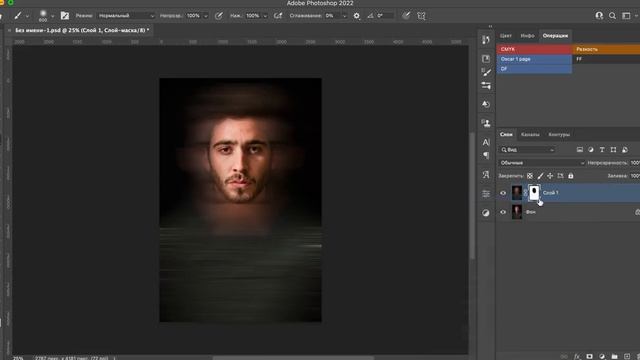Open the flow (Наж.) slider arrow
640x360 pixels.
tap(265, 16)
